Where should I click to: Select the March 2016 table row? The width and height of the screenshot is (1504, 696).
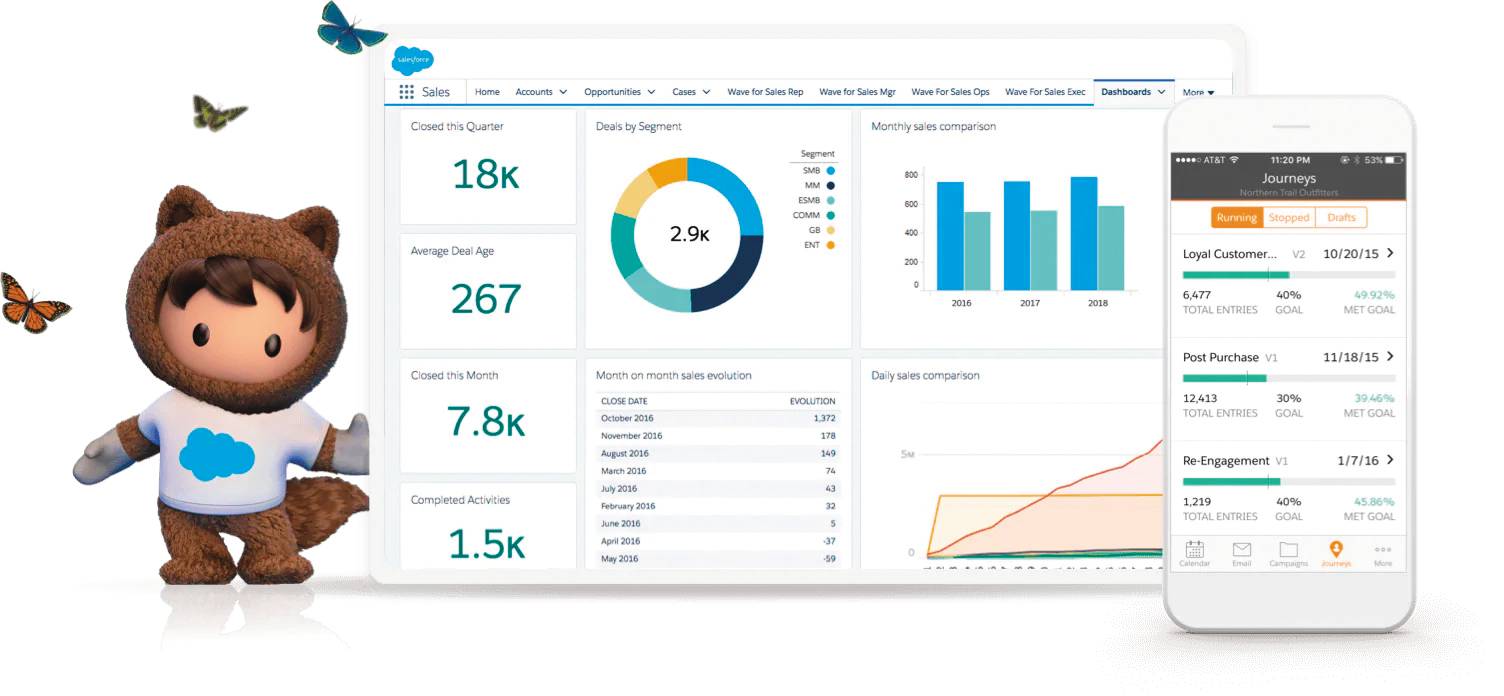(x=718, y=471)
